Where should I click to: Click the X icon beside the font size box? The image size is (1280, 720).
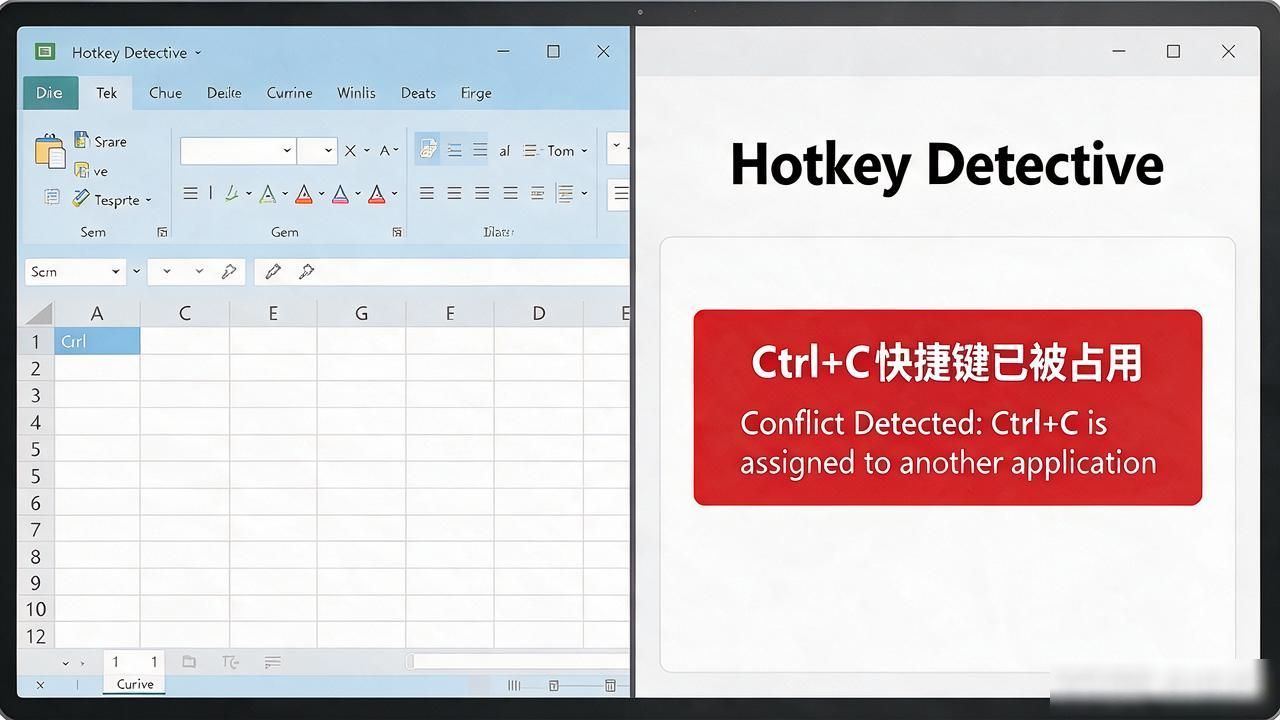point(350,151)
